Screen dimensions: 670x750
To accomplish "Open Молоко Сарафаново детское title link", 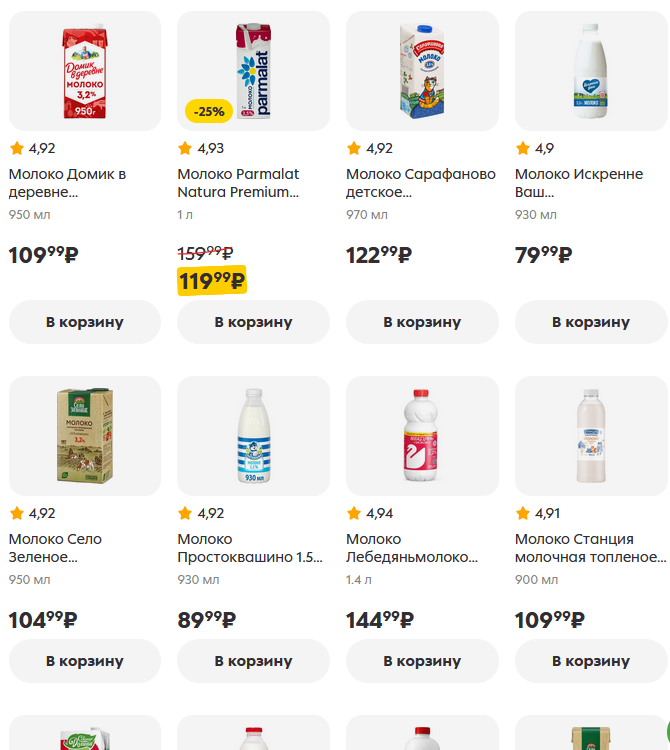I will coord(421,183).
